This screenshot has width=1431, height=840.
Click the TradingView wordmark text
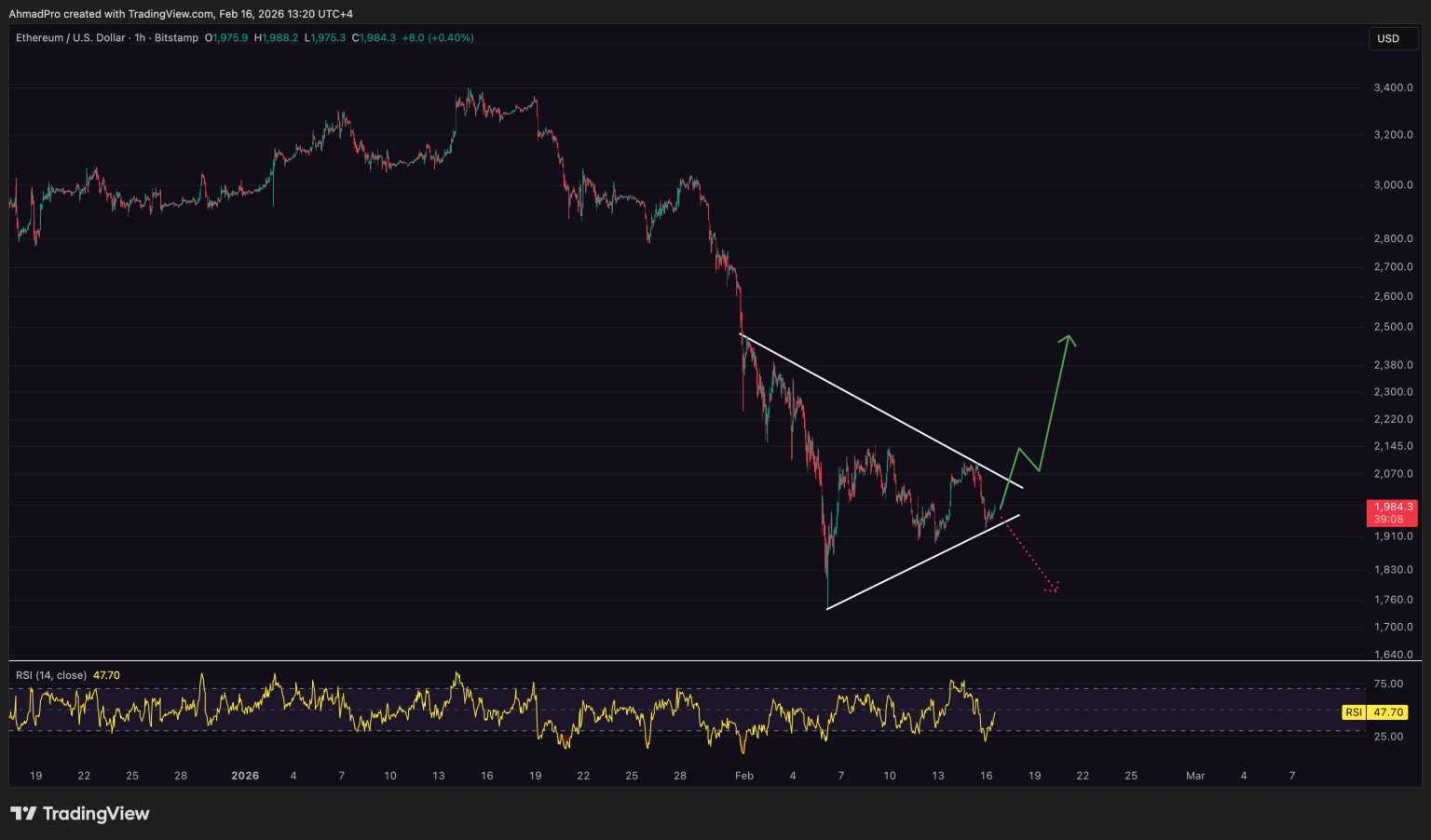point(96,814)
